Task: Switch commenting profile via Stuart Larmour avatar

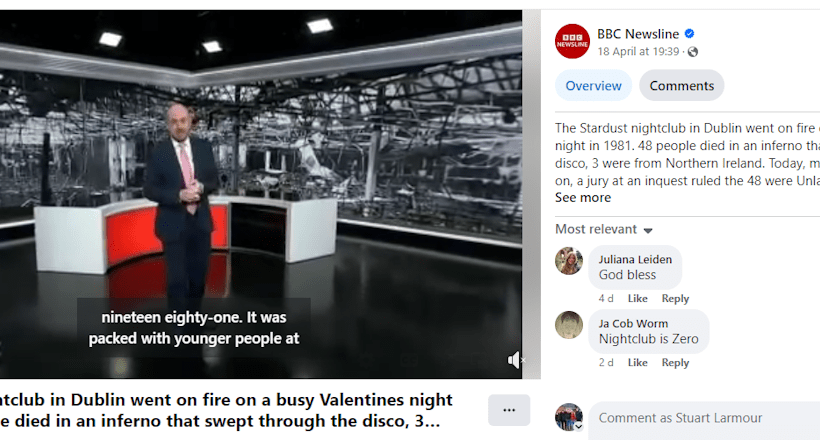Action: click(568, 417)
